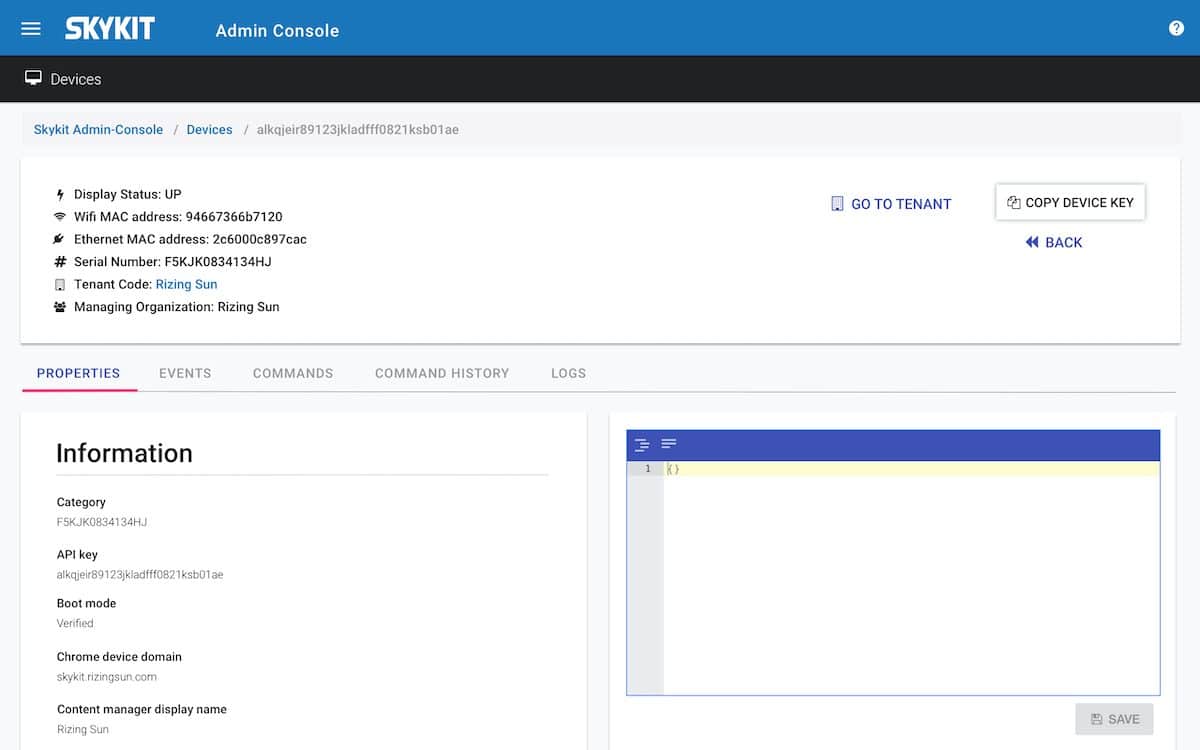Click the Go To Tenant button

pyautogui.click(x=891, y=204)
